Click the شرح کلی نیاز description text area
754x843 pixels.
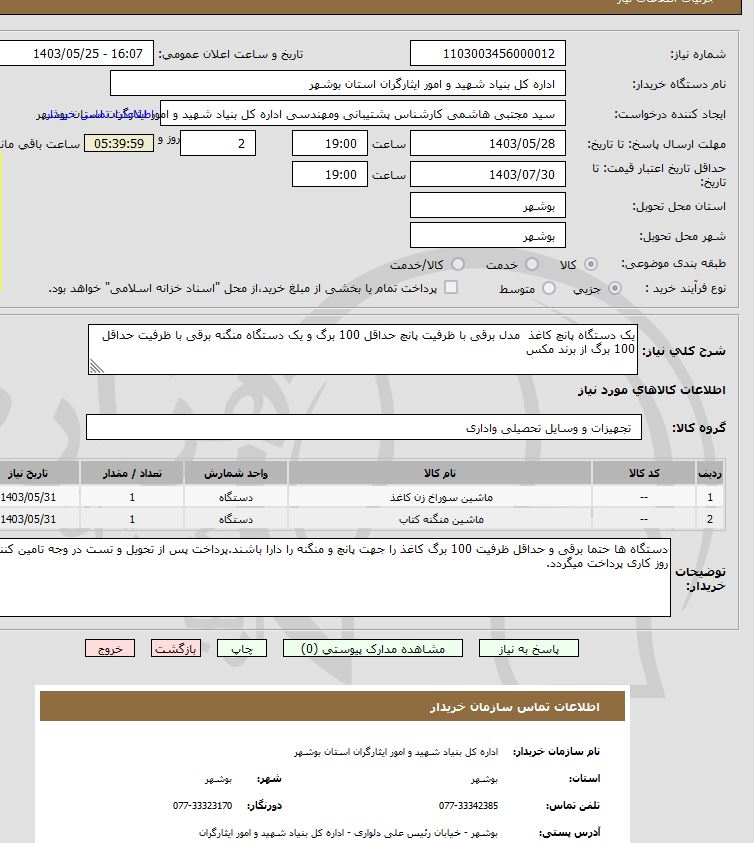(363, 349)
